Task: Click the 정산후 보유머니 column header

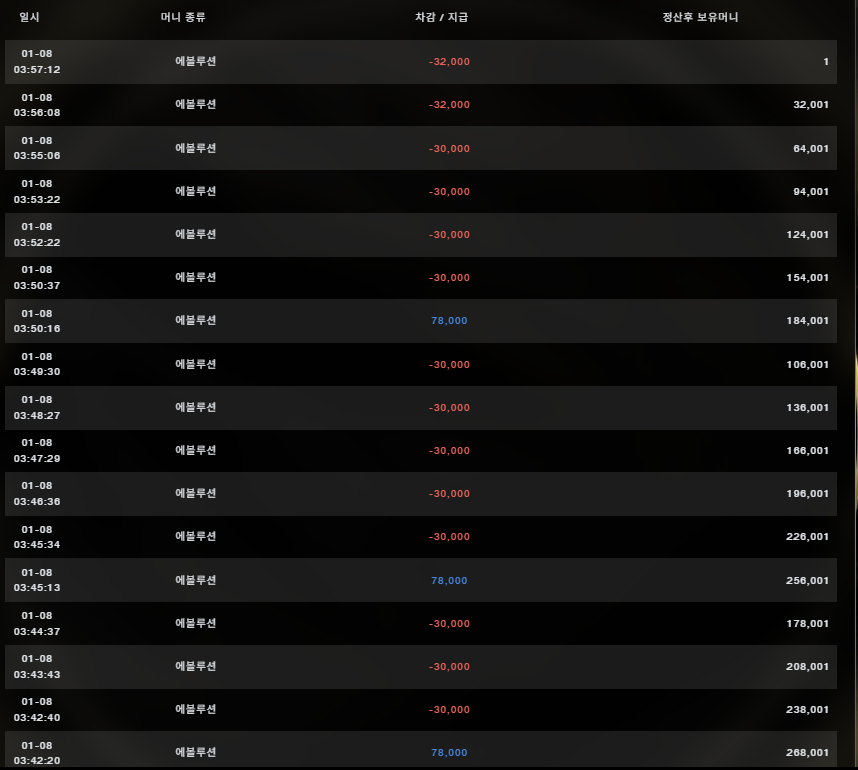Action: [x=700, y=17]
